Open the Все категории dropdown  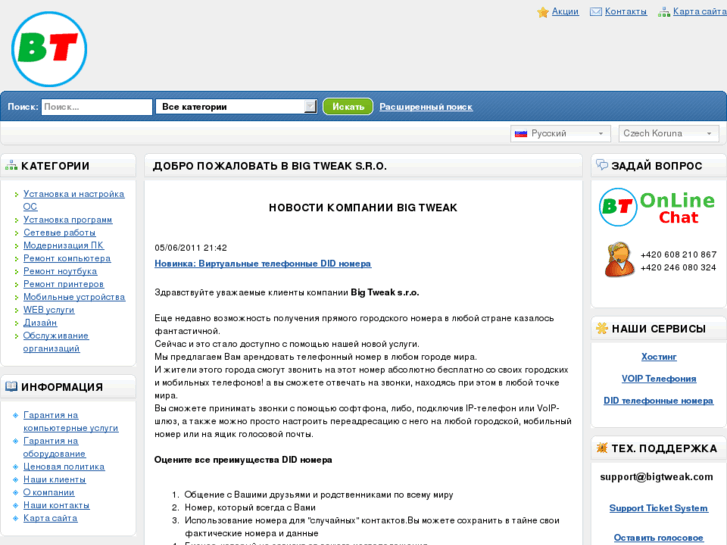pos(236,107)
